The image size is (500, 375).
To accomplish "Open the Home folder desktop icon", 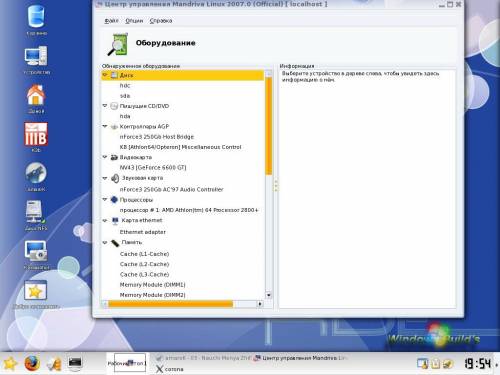I will coord(36,95).
